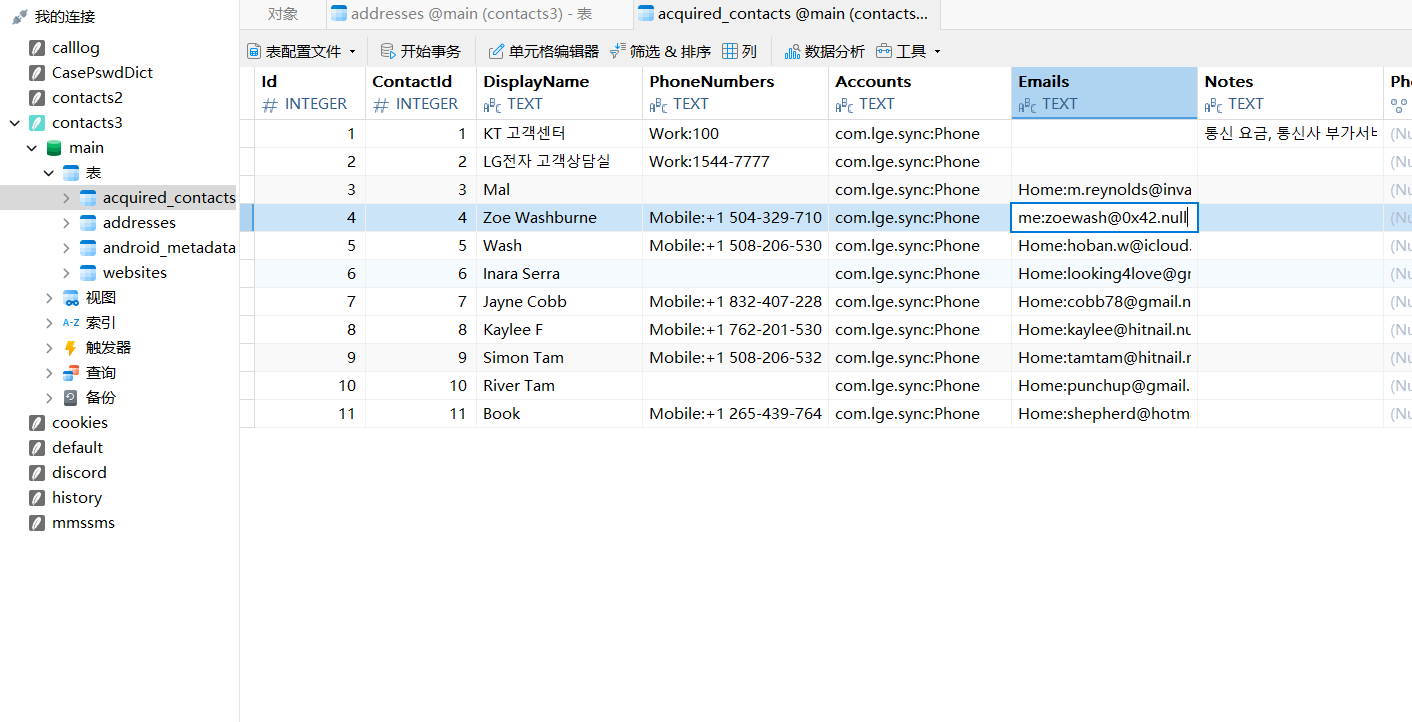Expand the 触发器 triggers node
This screenshot has width=1412, height=722.
(49, 348)
